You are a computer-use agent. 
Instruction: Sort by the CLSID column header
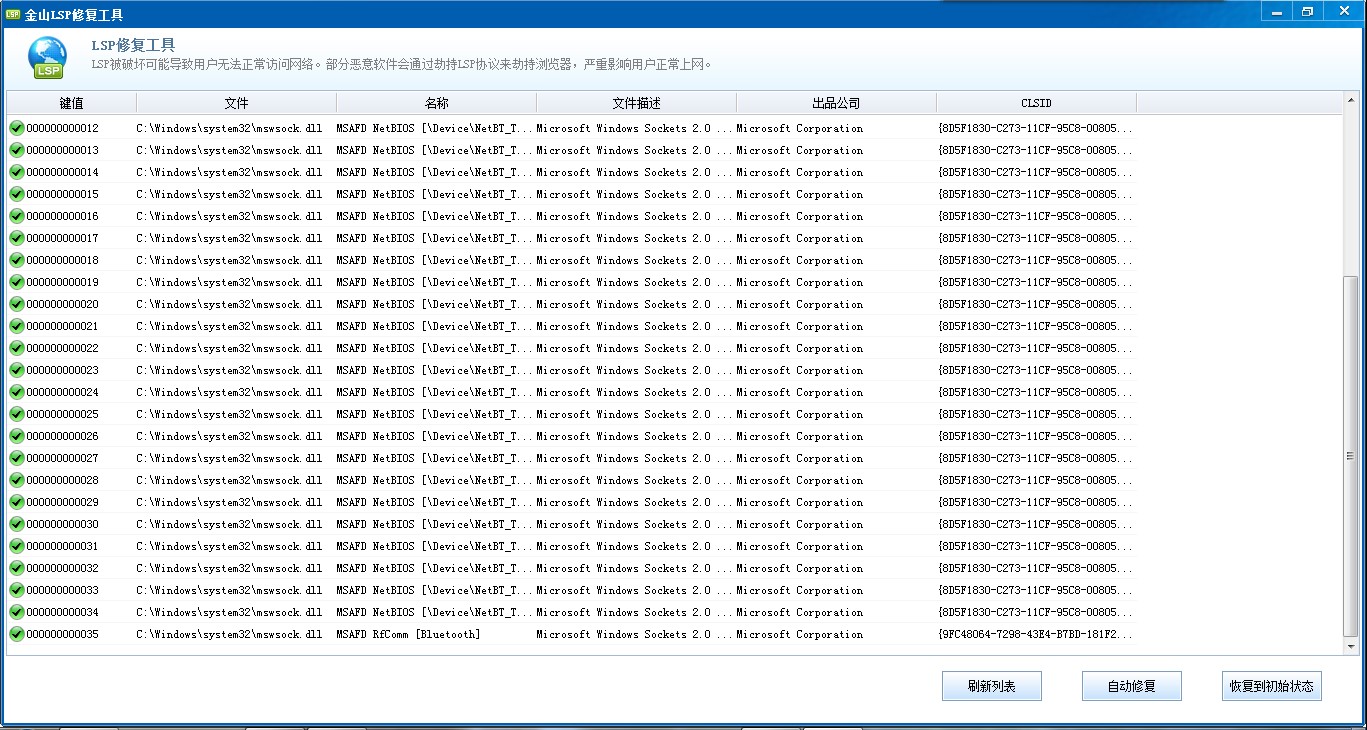tap(1037, 103)
